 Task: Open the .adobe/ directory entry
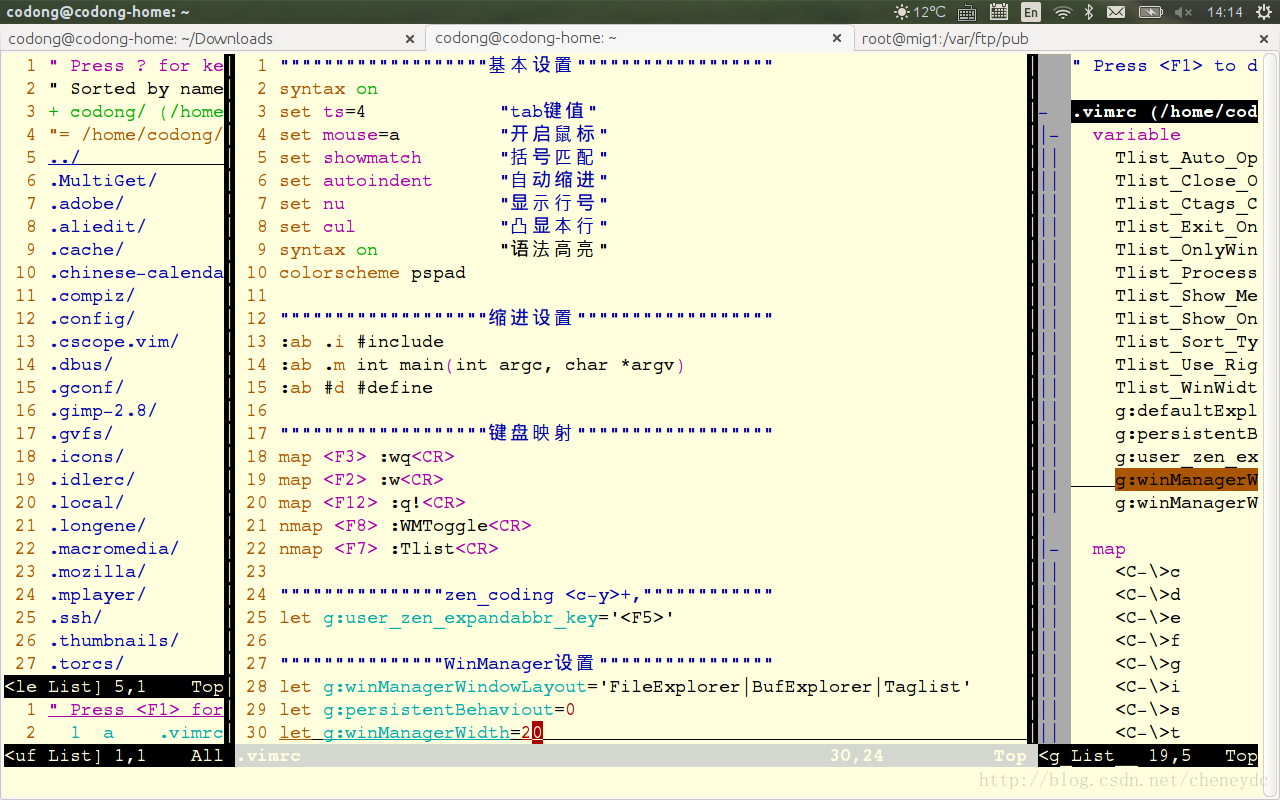coord(87,204)
